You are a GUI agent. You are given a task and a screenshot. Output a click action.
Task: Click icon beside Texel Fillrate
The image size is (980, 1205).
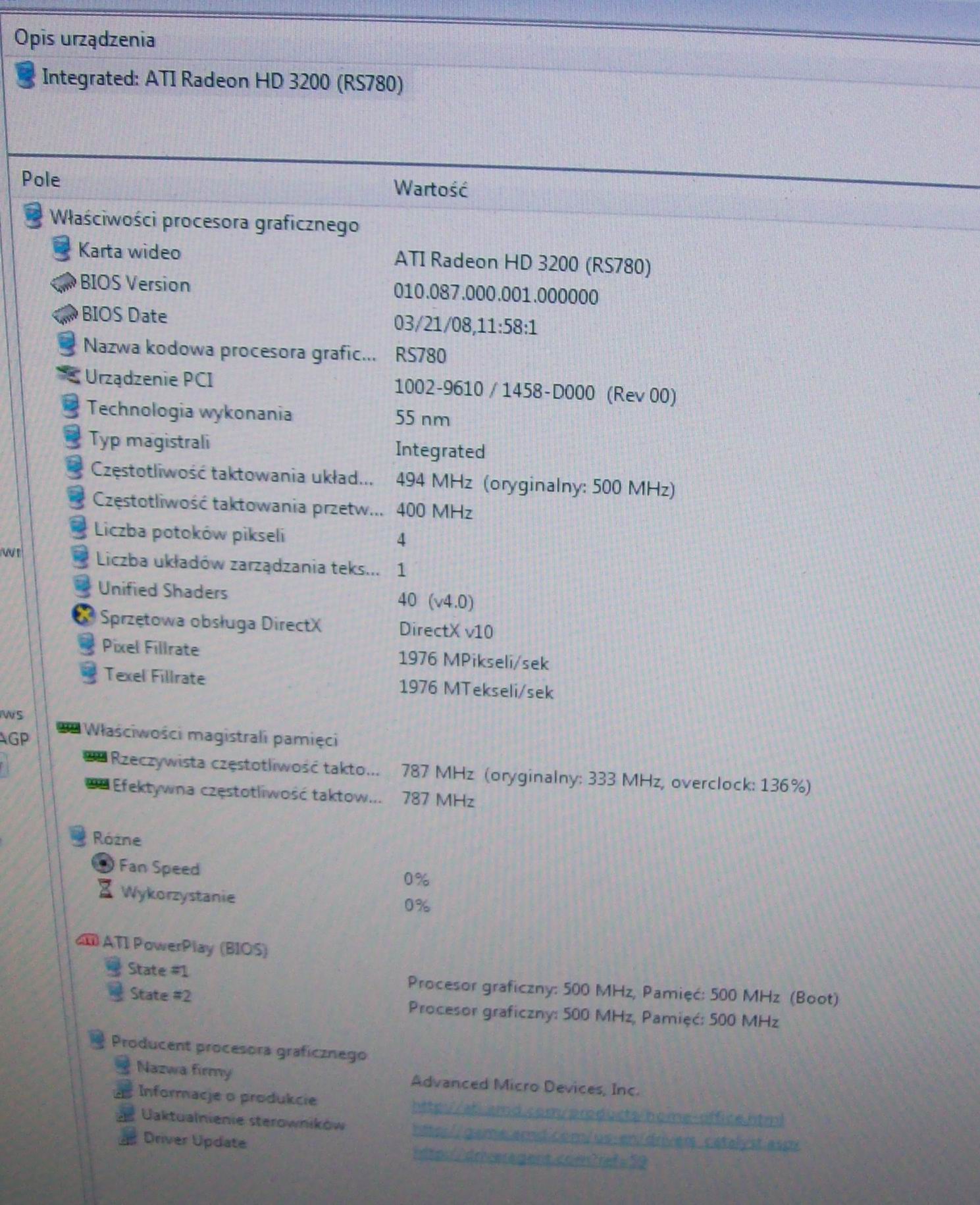tap(88, 673)
